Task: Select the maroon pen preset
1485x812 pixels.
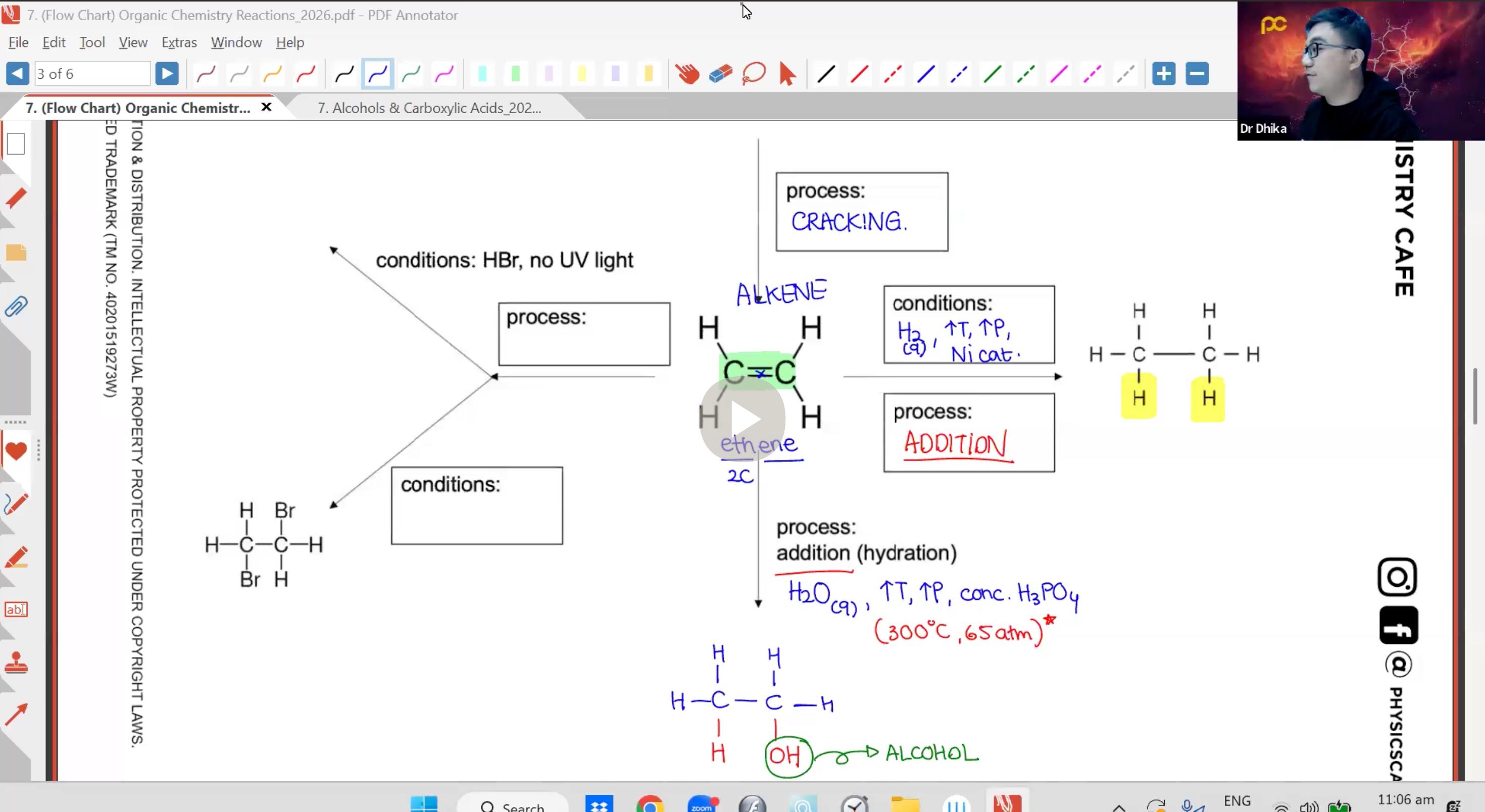Action: [x=206, y=74]
